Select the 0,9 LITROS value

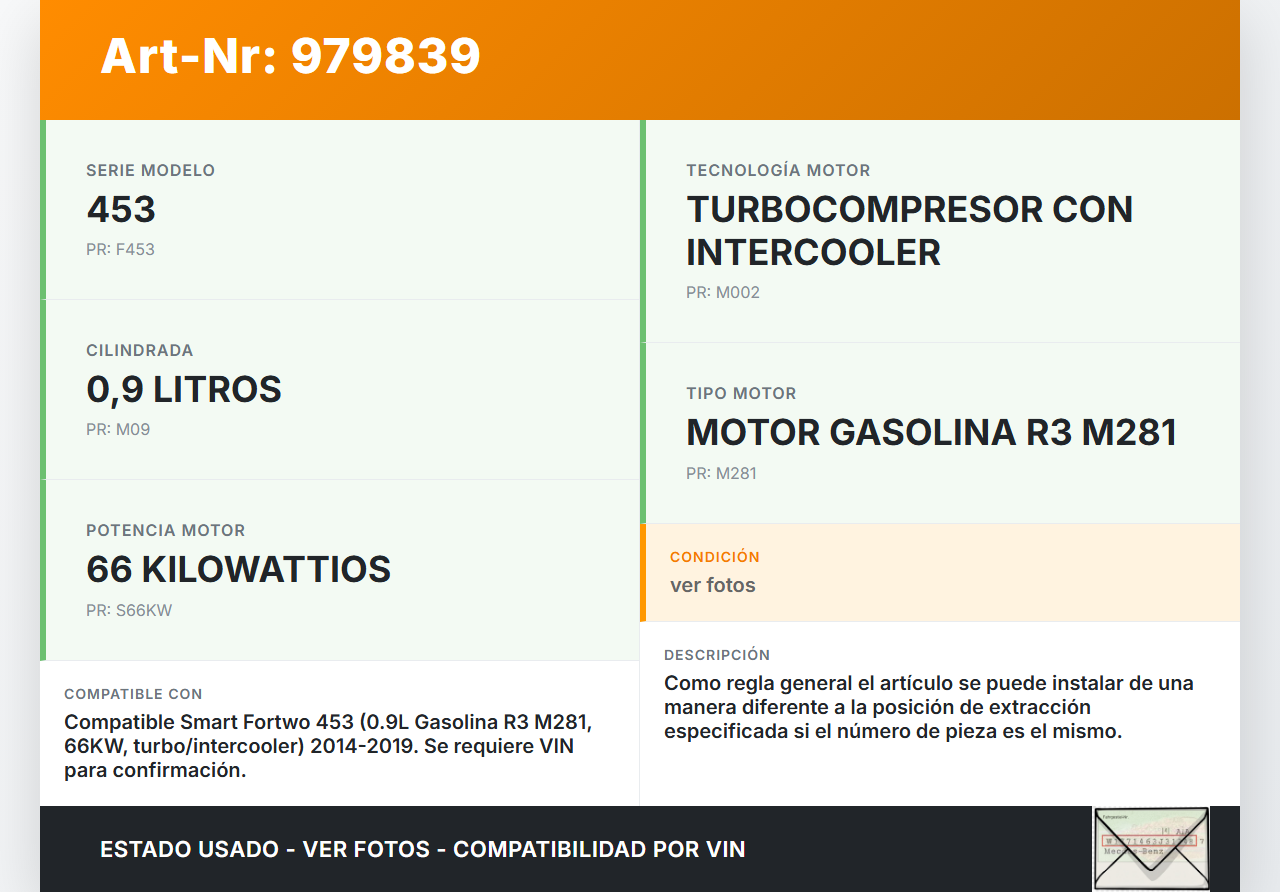point(184,389)
